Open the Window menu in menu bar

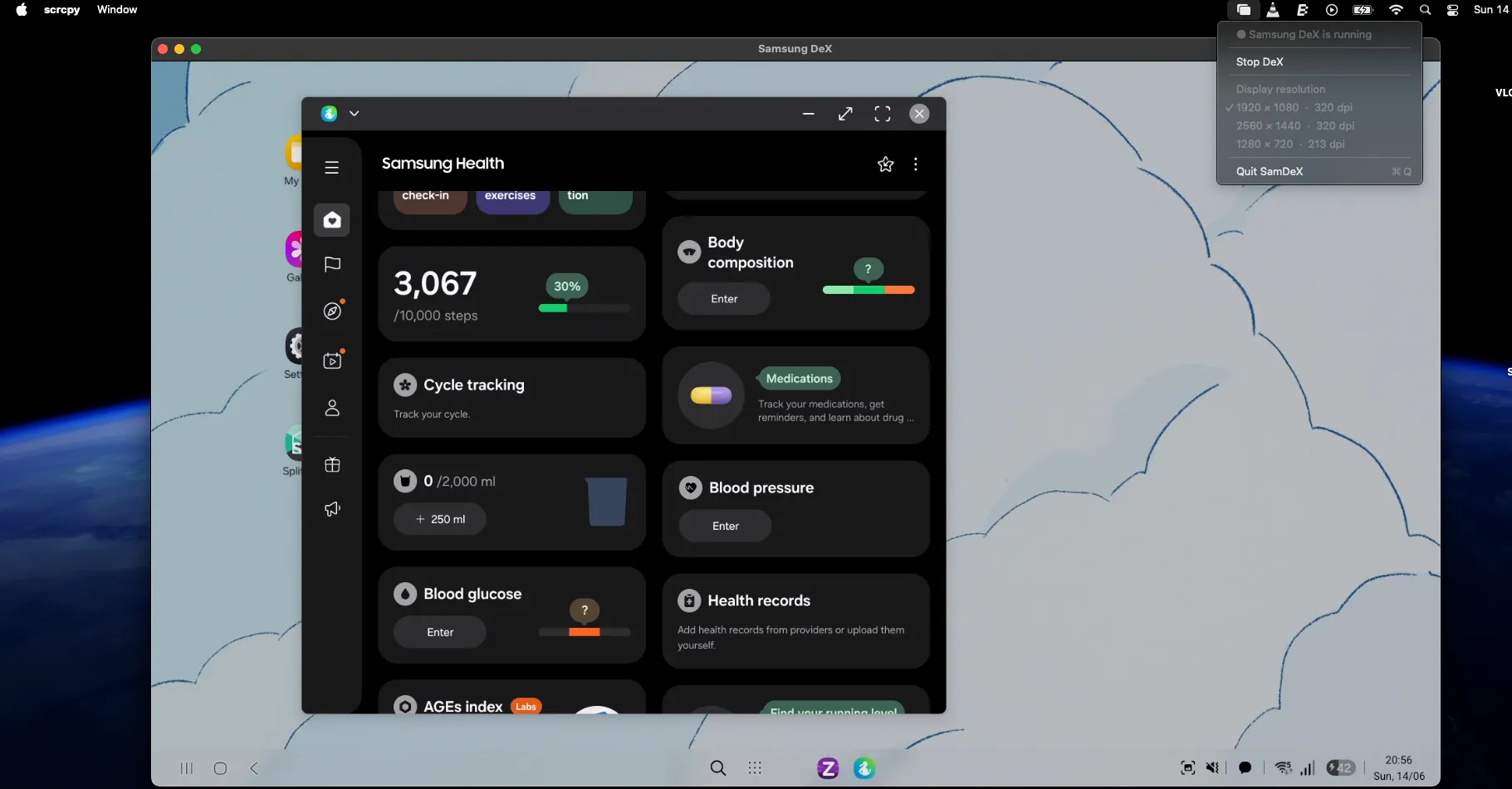117,10
